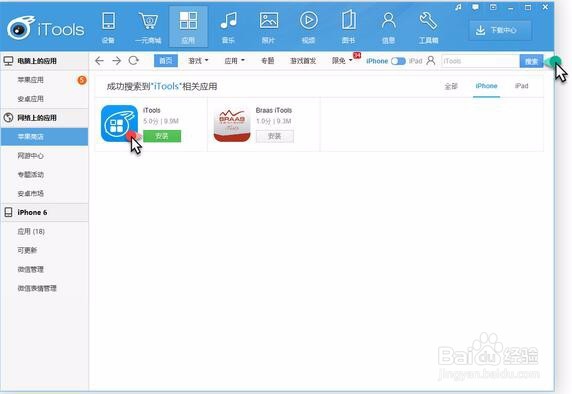Open the 音乐 music note section
This screenshot has width=572, height=394.
pos(228,27)
